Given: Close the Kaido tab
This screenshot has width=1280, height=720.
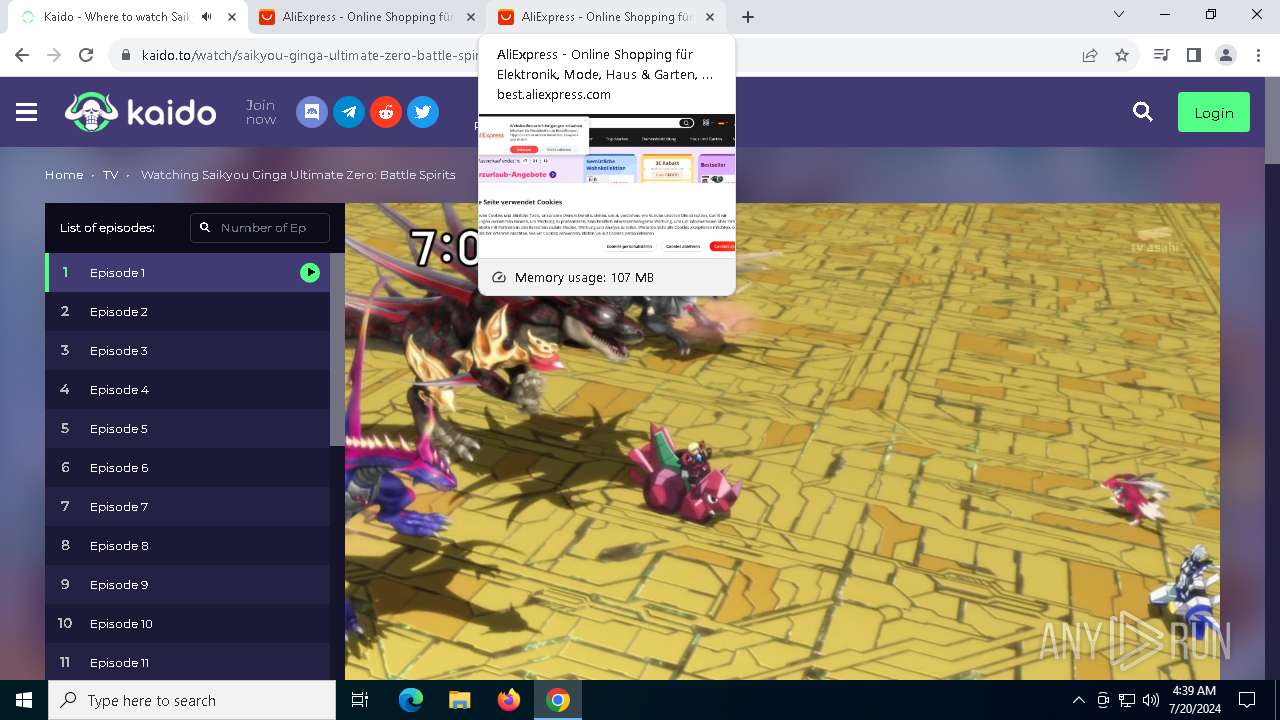Looking at the screenshot, I should [233, 17].
